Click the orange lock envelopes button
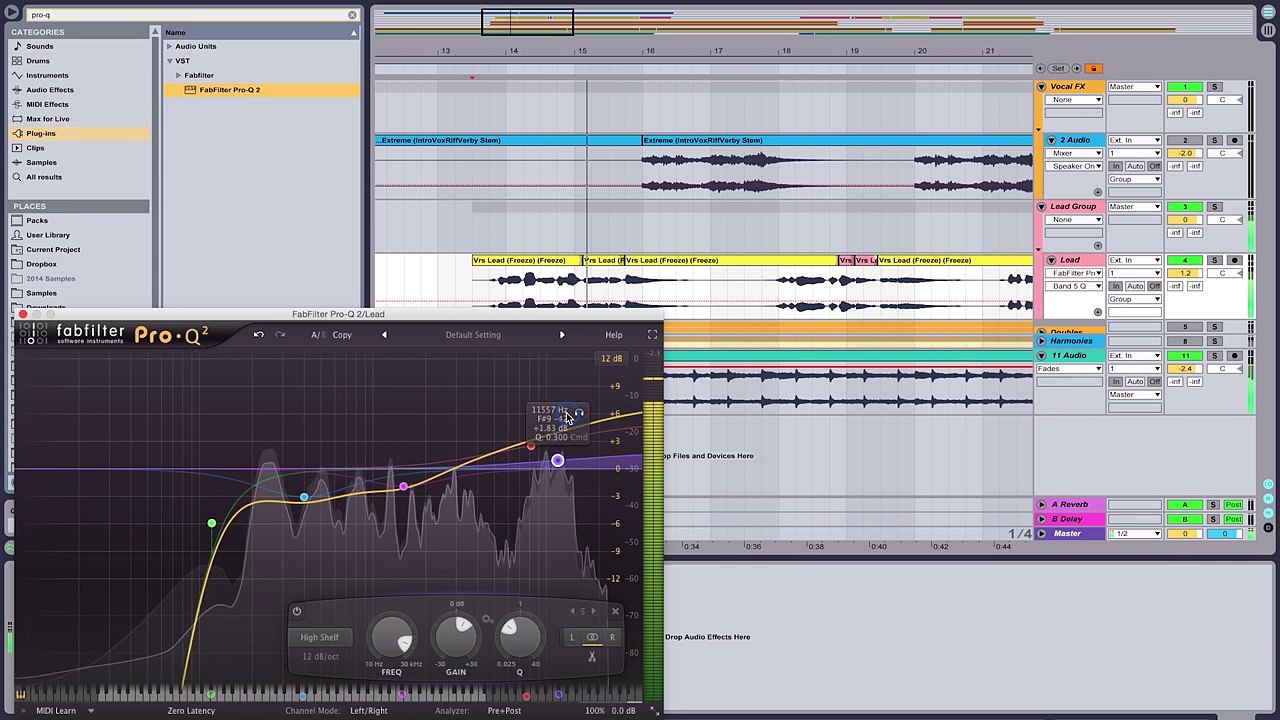The height and width of the screenshot is (720, 1280). pyautogui.click(x=1093, y=68)
